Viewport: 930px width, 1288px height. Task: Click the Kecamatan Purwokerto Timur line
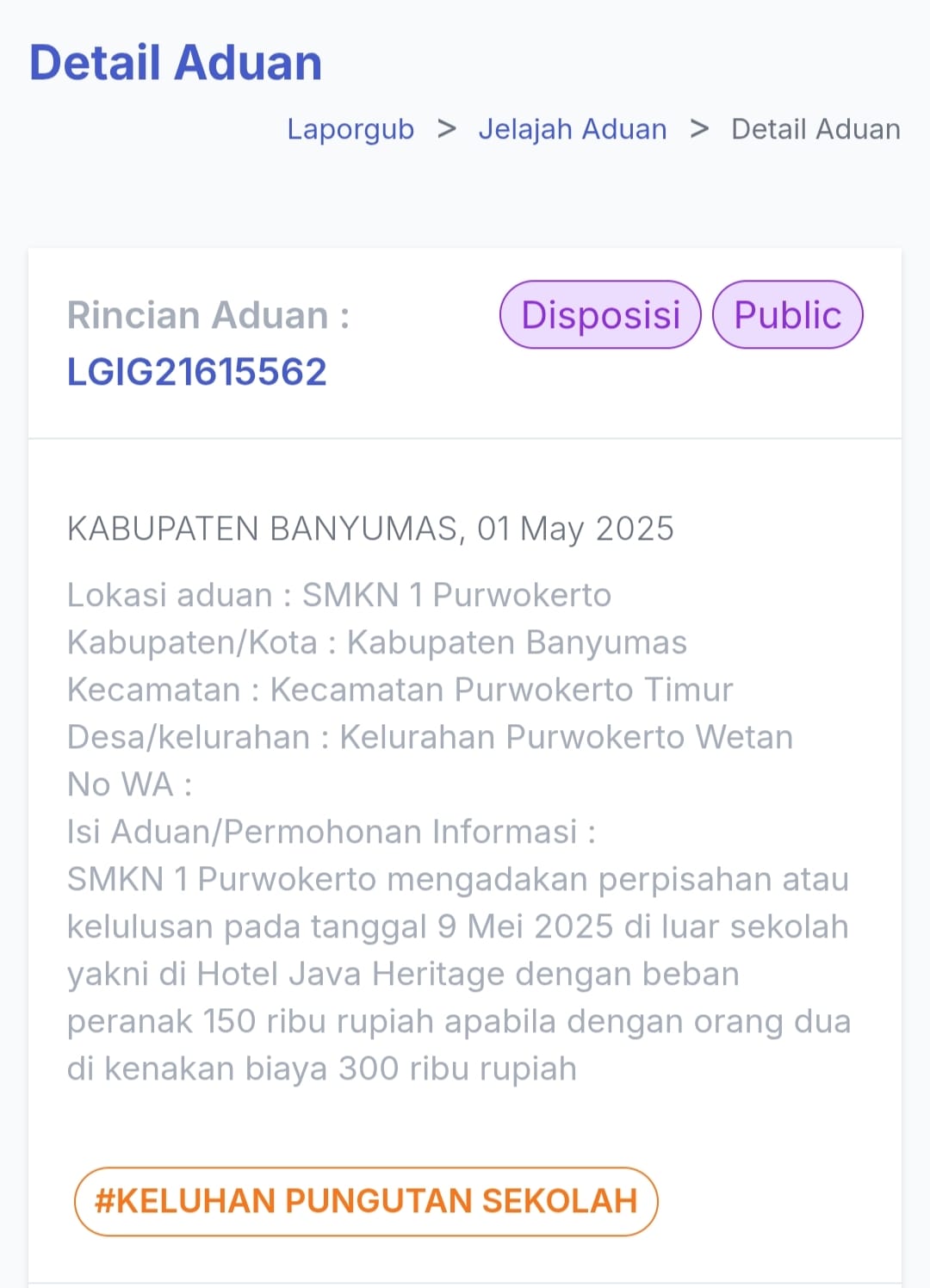400,690
